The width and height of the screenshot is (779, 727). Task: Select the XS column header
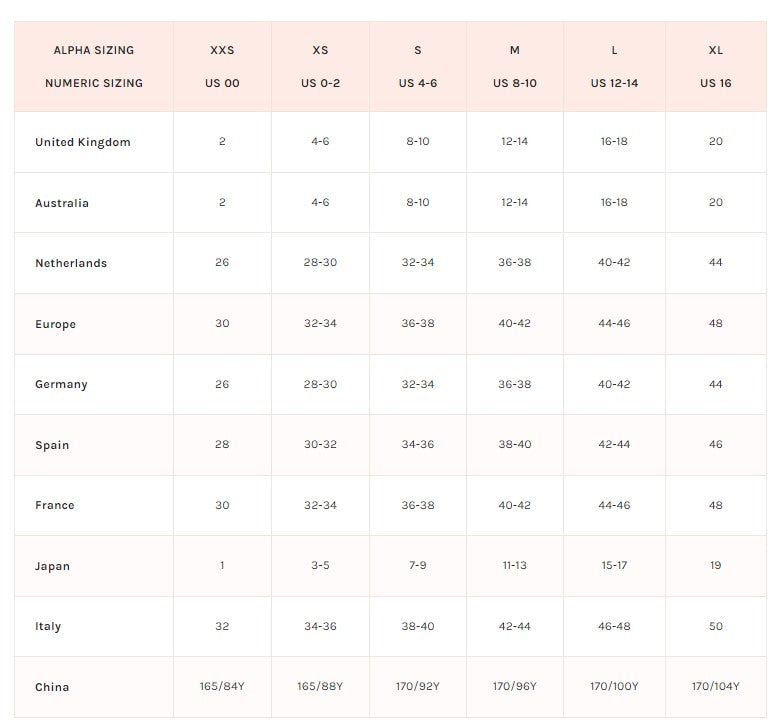pyautogui.click(x=320, y=50)
